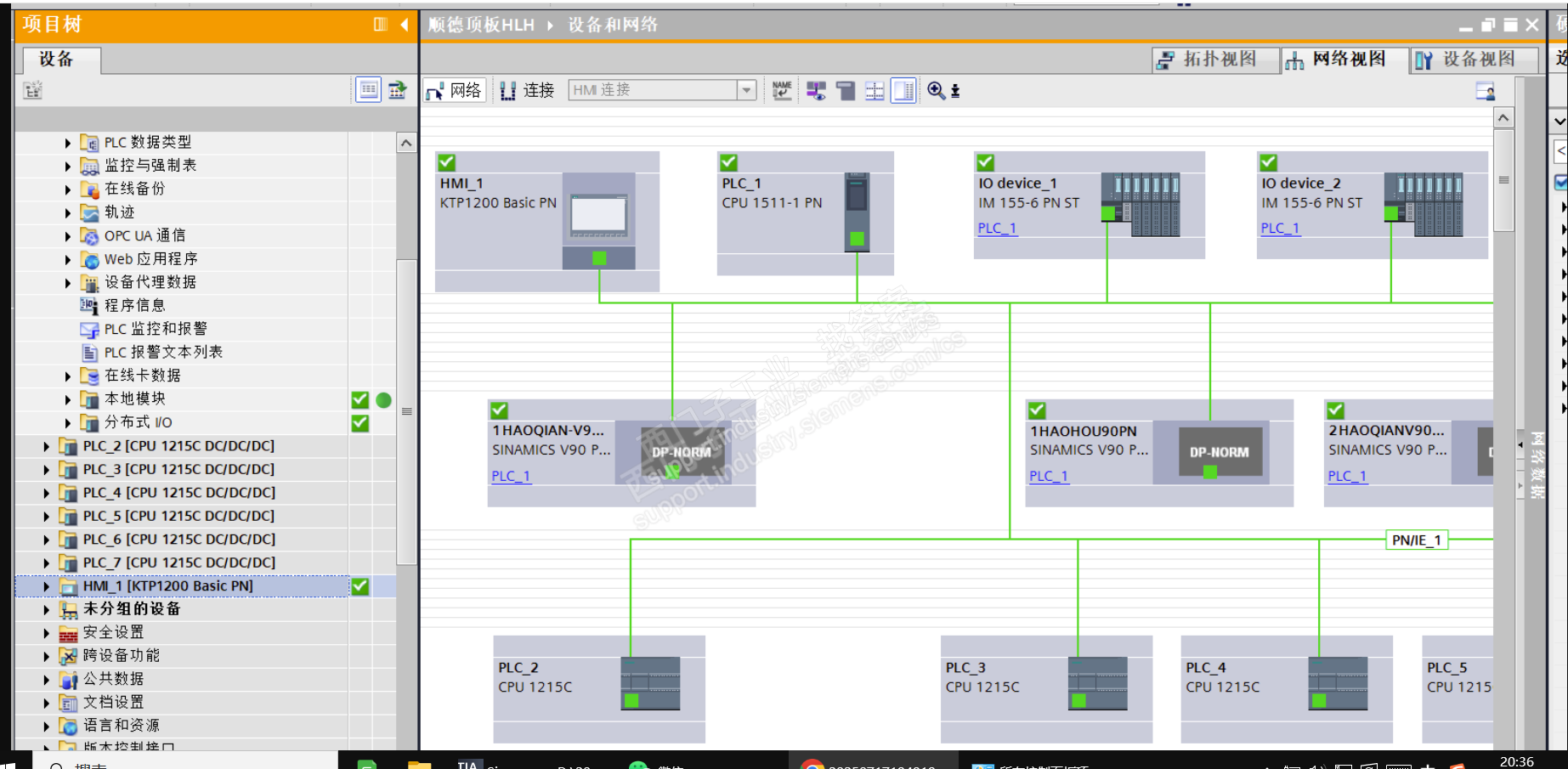This screenshot has height=769, width=1568.
Task: Switch to Topology view (拓扑视图) tab
Action: [x=1216, y=59]
